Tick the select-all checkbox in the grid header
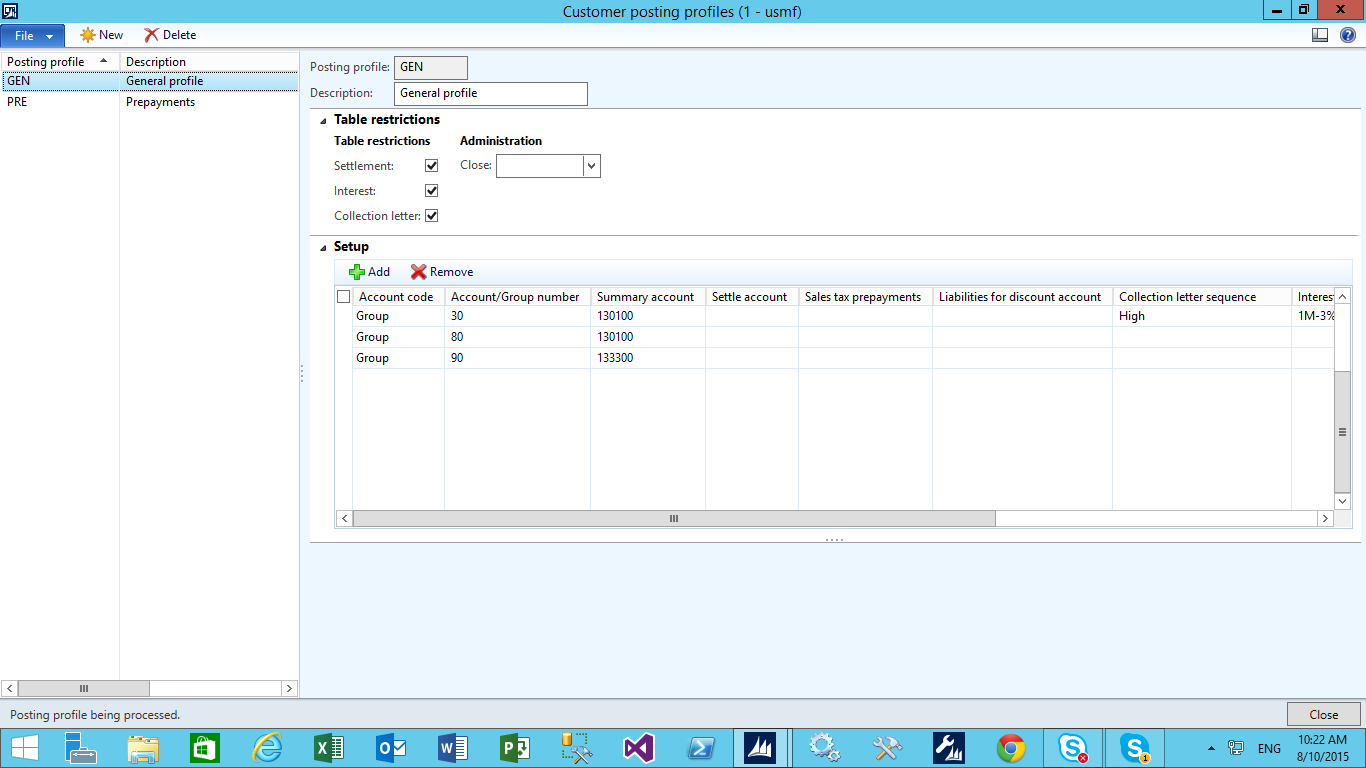 [344, 297]
